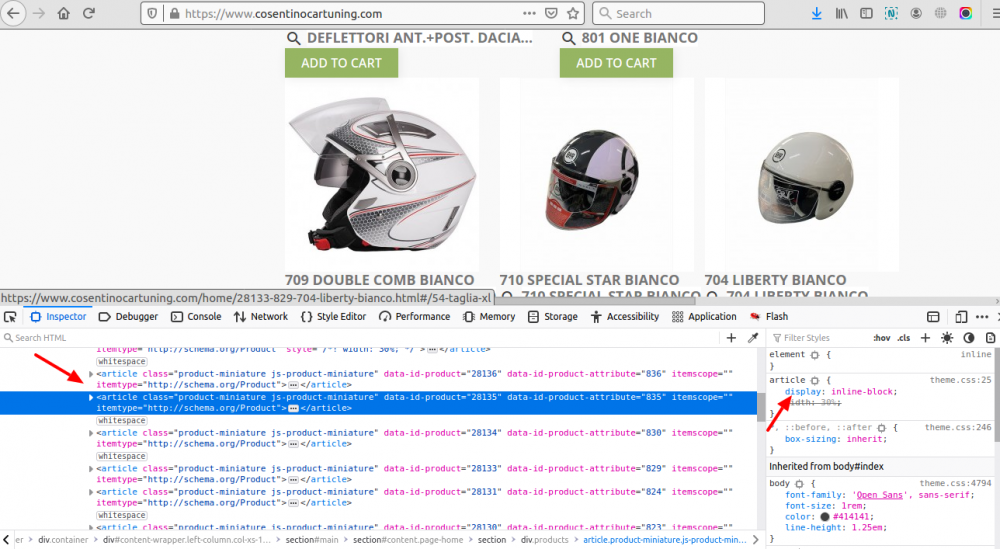Expand article node with data-id-product 28136
The width and height of the screenshot is (1000, 549).
(91, 374)
